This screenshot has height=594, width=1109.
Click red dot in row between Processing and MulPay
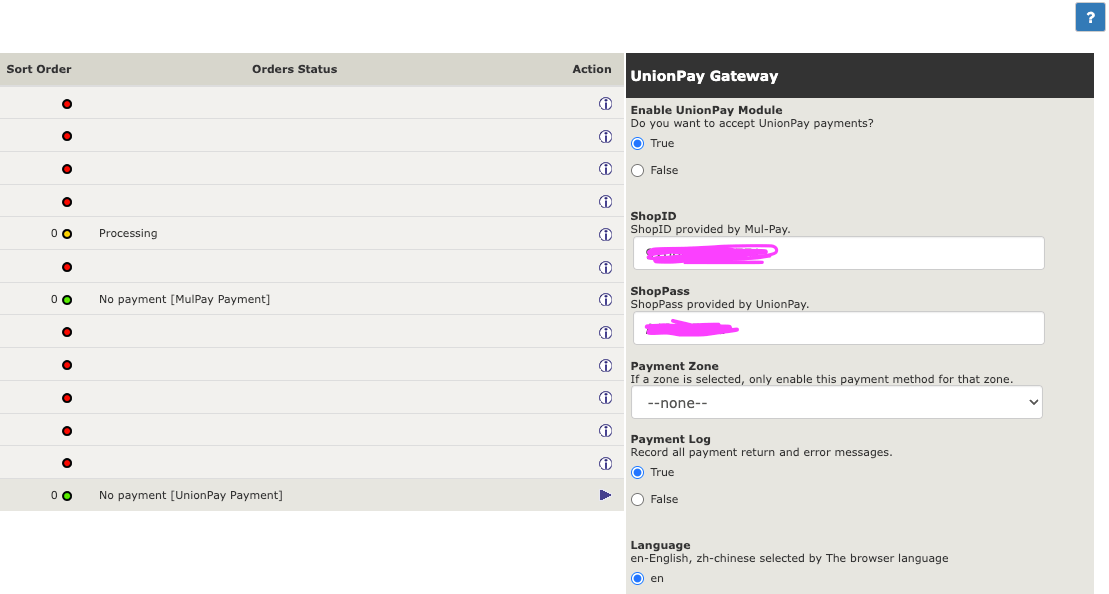click(x=67, y=267)
